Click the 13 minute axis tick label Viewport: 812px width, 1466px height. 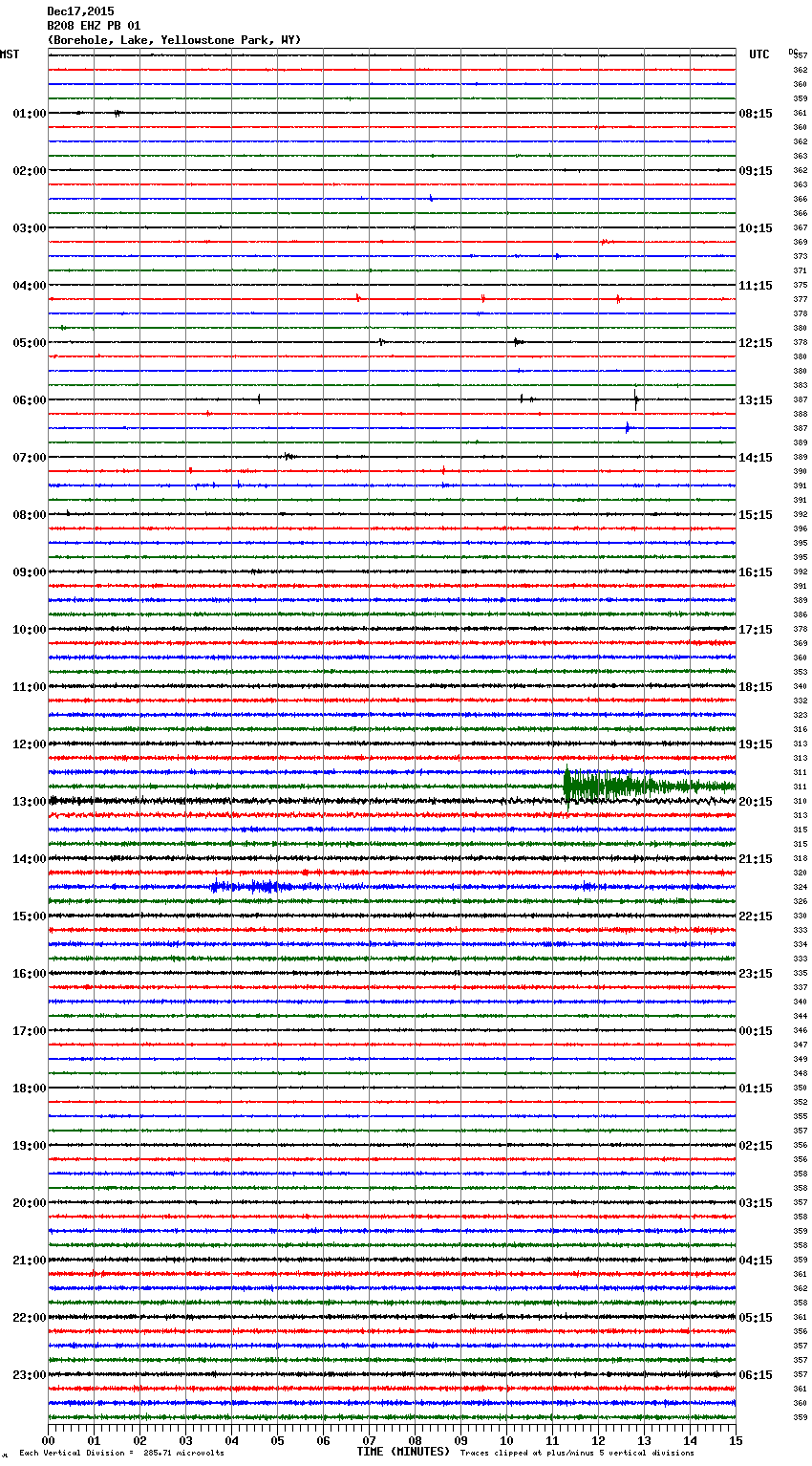pos(644,1440)
